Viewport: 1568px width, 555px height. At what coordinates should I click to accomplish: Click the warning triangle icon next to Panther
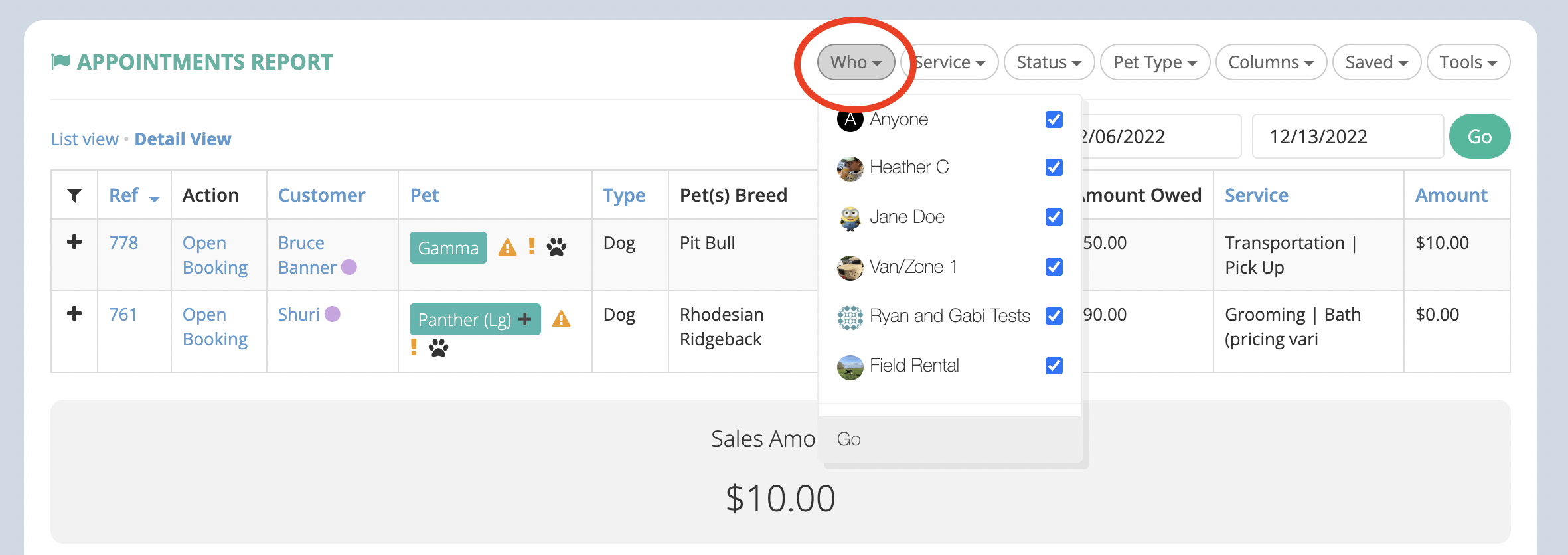pos(562,319)
